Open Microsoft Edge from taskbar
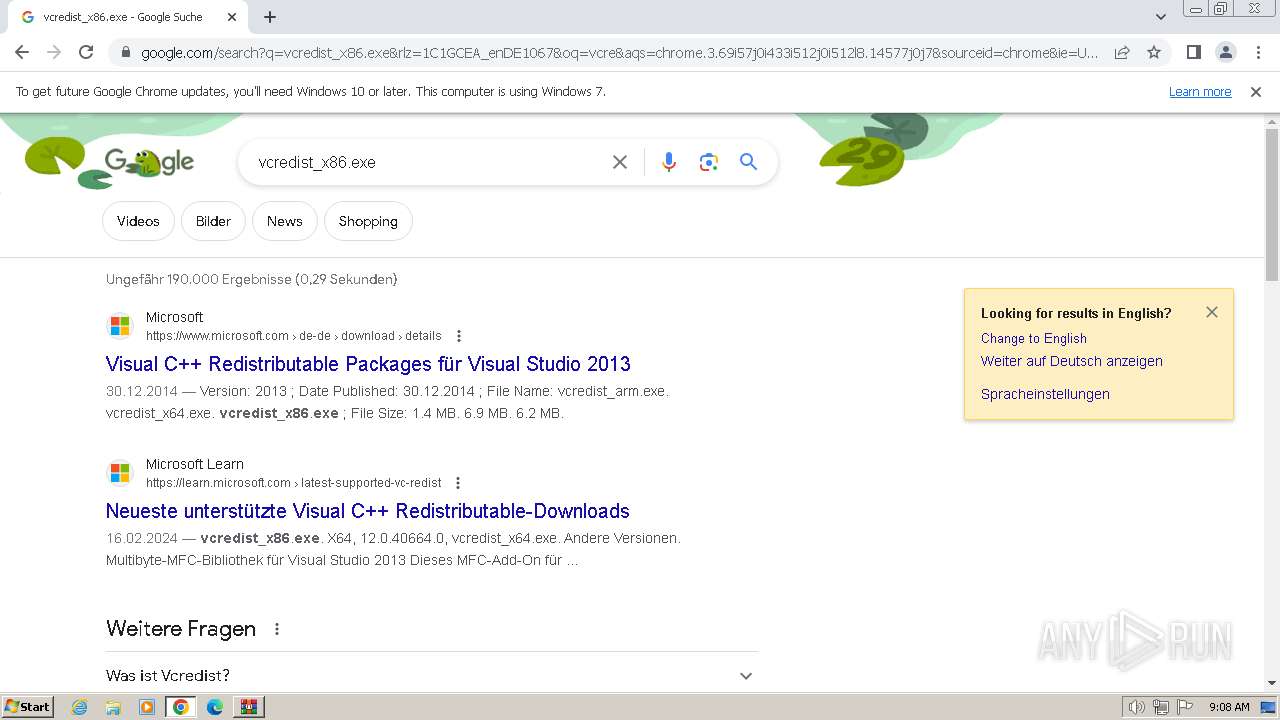This screenshot has height=720, width=1280. 215,707
